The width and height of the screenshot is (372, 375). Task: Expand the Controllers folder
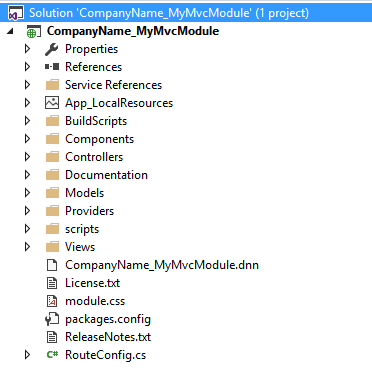[x=27, y=157]
